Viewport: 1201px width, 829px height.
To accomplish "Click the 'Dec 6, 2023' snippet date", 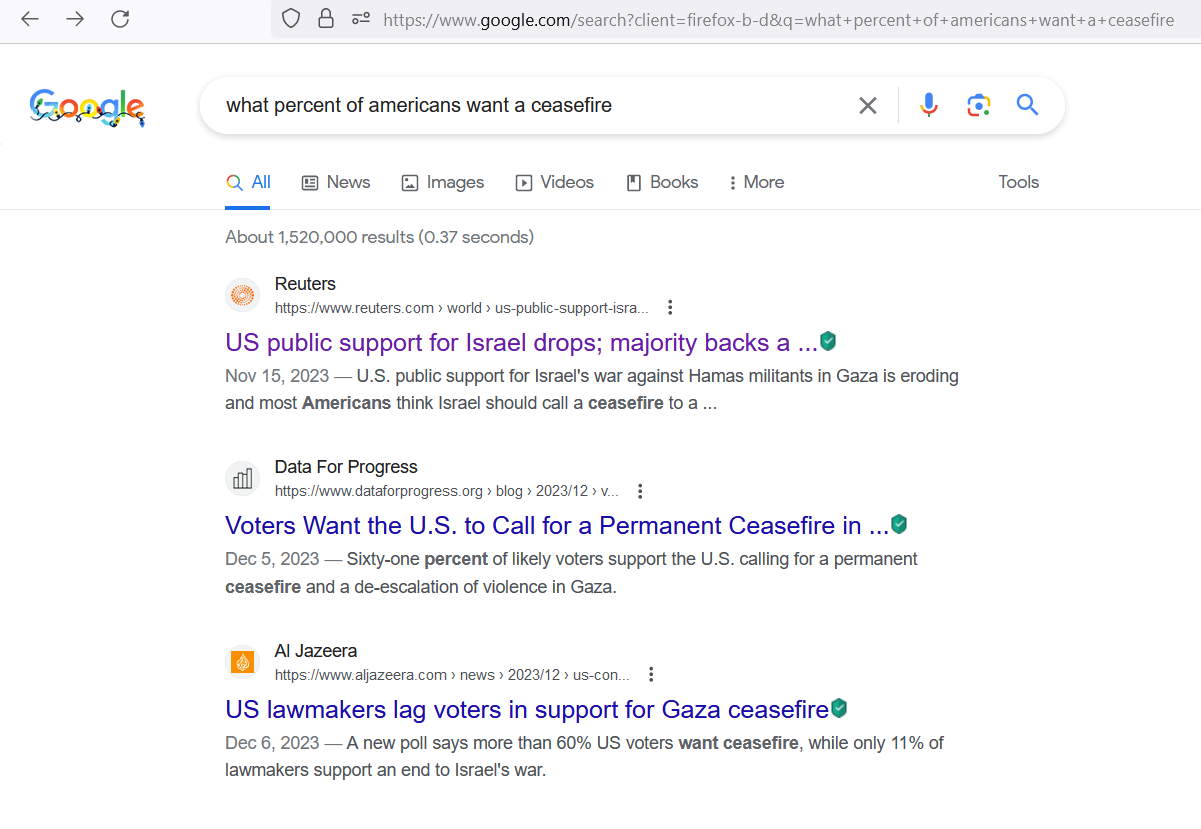I will click(272, 743).
